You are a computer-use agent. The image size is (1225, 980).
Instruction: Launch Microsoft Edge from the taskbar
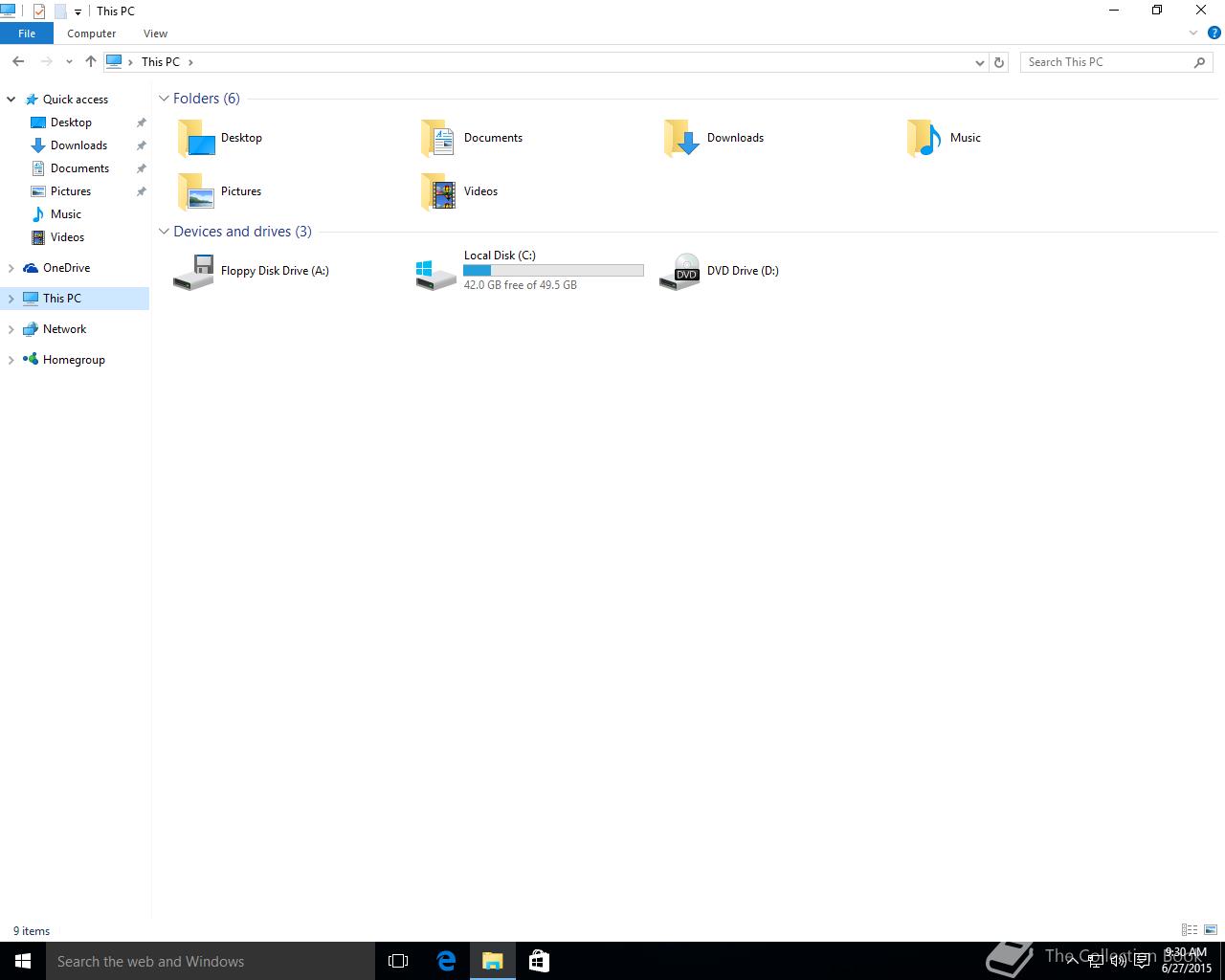coord(446,961)
